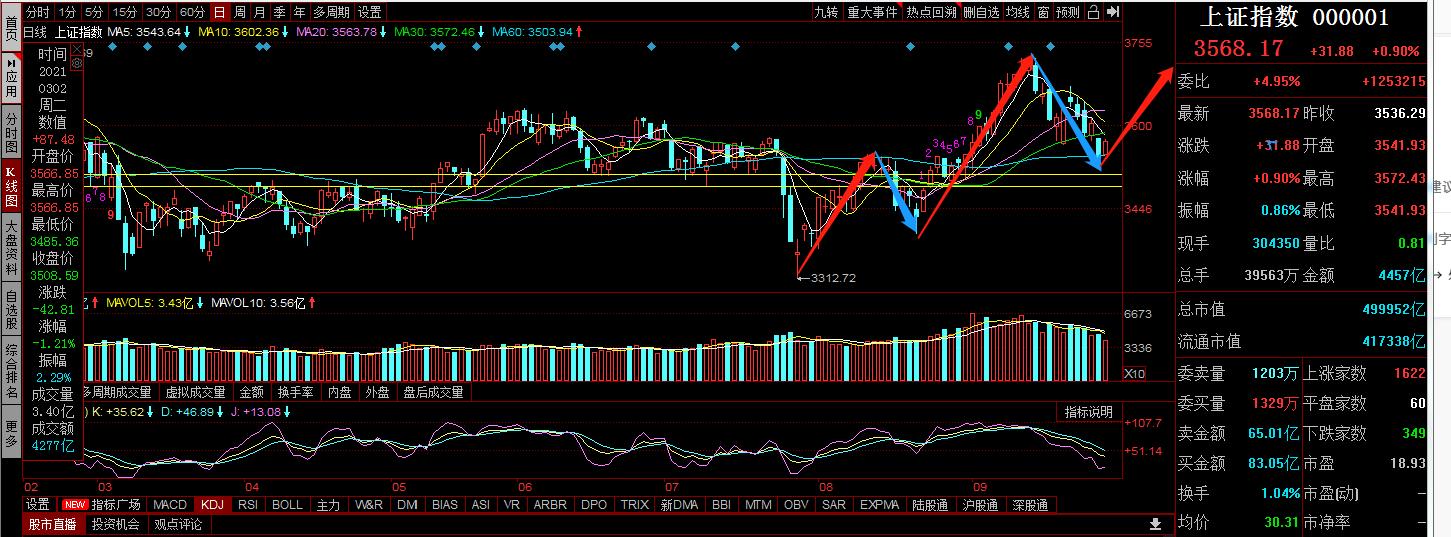Select the 60分 period tab
Screen dimensions: 1451x537
[x=192, y=12]
